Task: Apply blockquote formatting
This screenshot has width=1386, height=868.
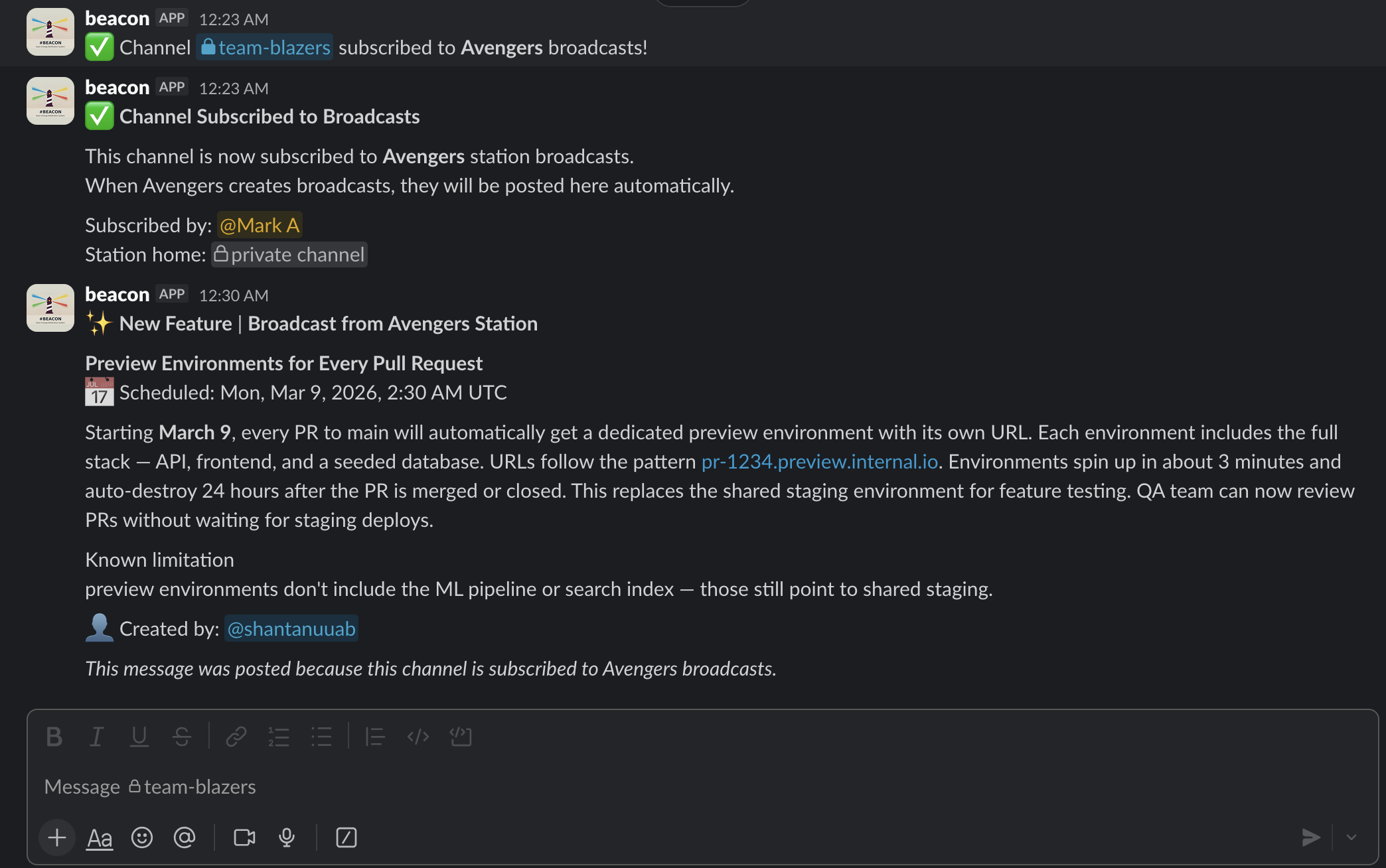Action: coord(375,737)
